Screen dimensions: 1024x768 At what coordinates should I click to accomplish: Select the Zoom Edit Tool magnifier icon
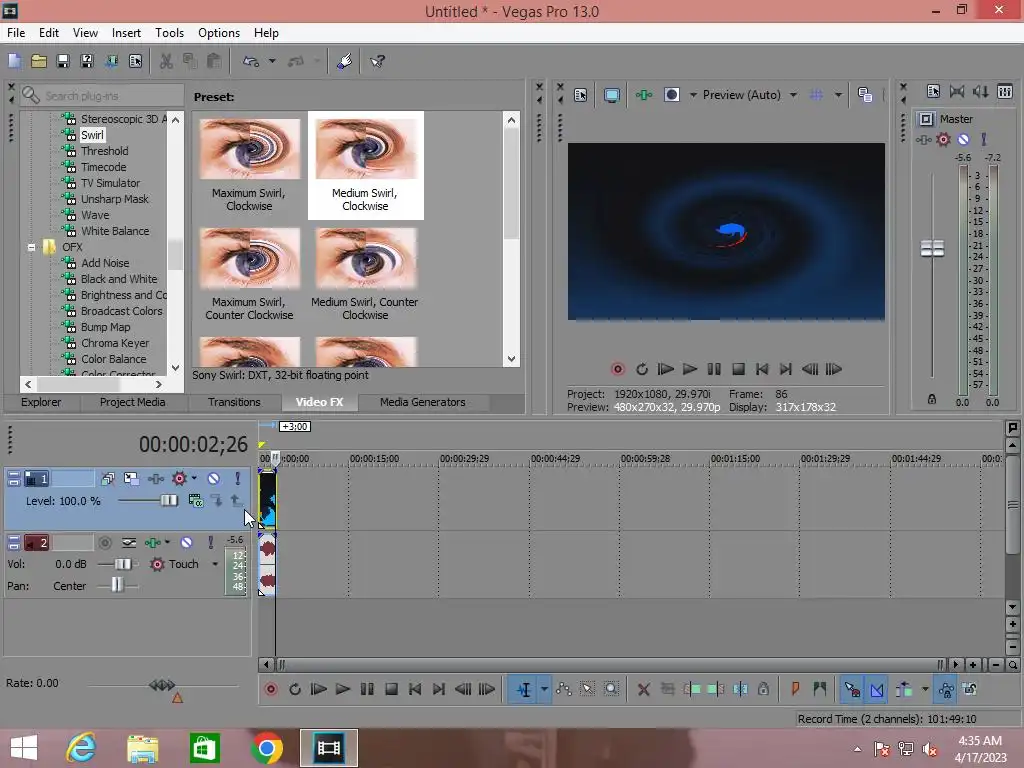pos(611,689)
